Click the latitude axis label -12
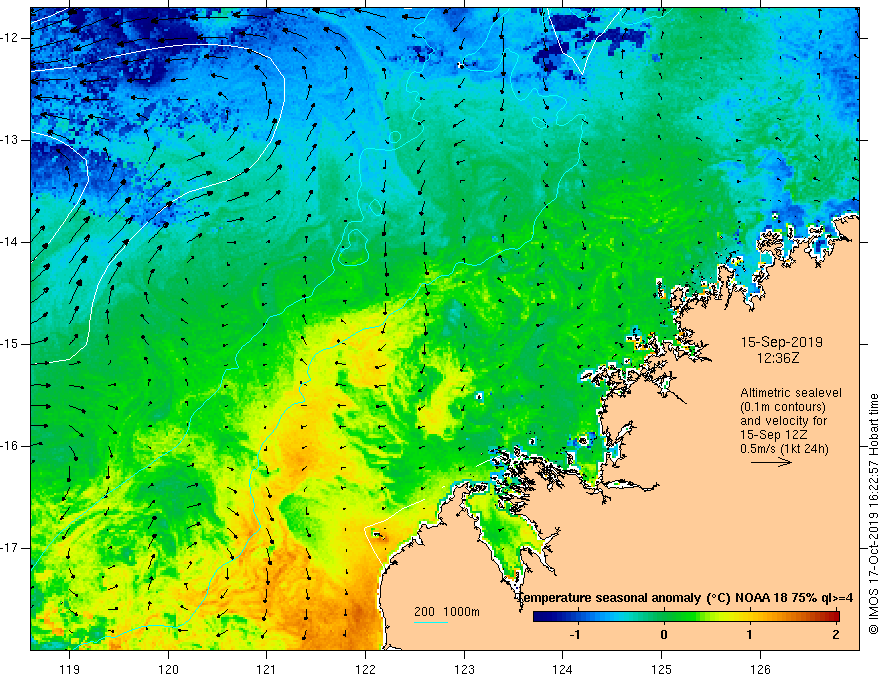The height and width of the screenshot is (680, 880). point(10,38)
